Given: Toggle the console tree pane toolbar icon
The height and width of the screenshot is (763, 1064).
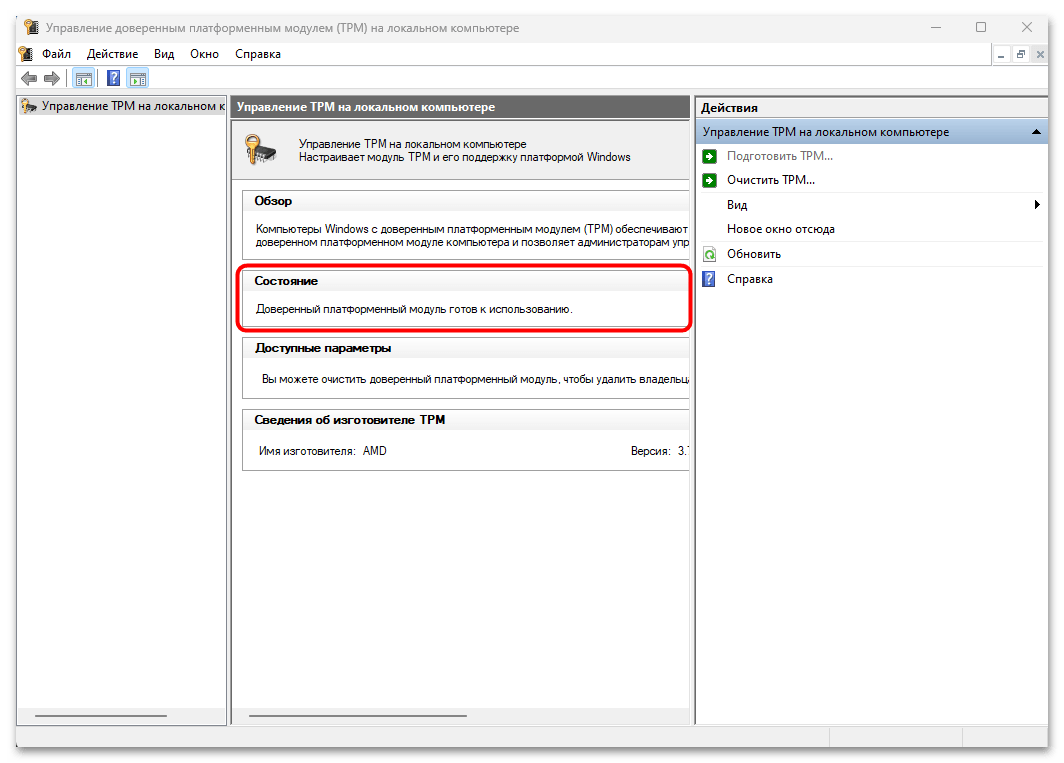Looking at the screenshot, I should click(x=84, y=78).
